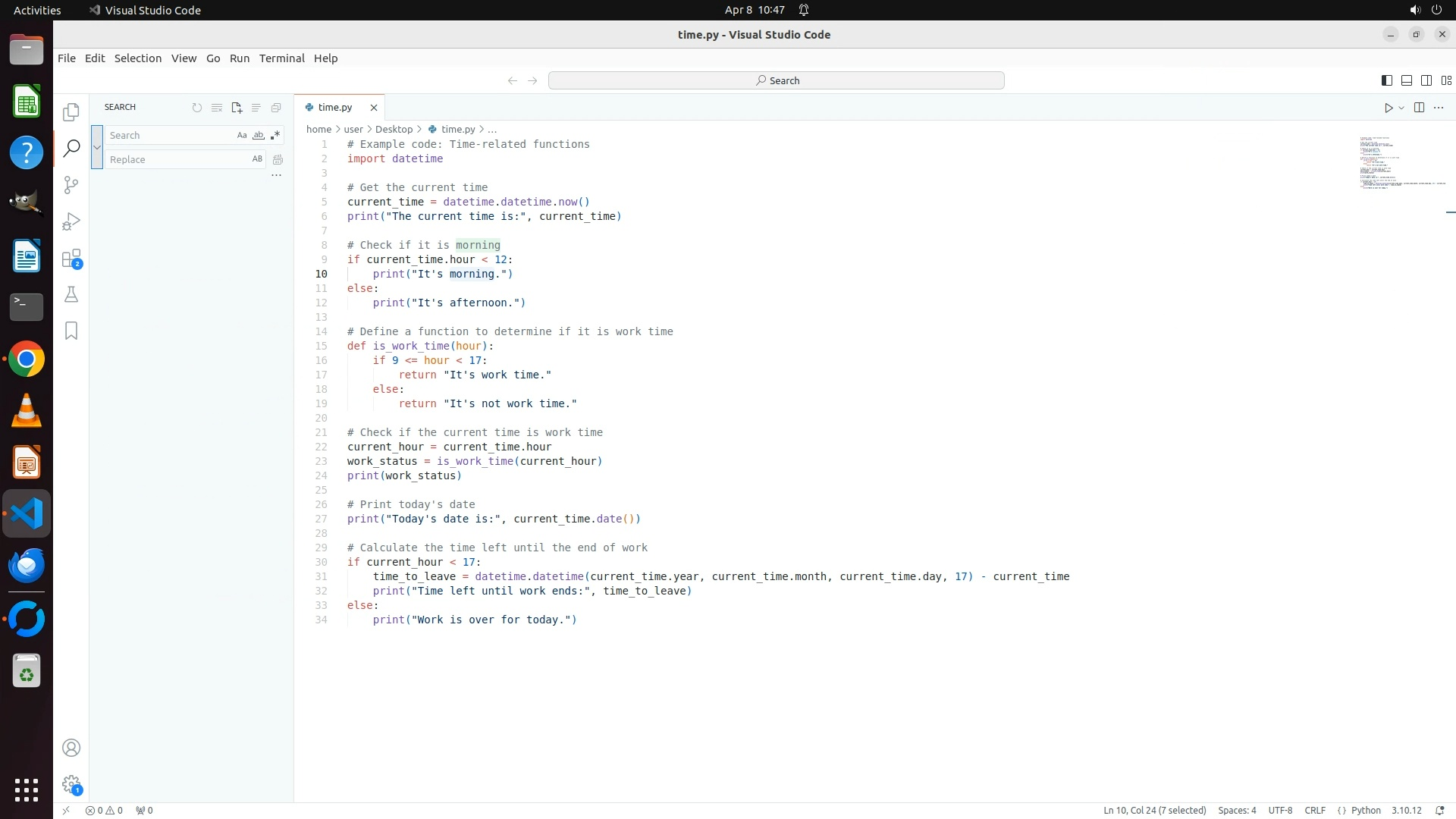Toggle Match Case in search box

point(242,135)
